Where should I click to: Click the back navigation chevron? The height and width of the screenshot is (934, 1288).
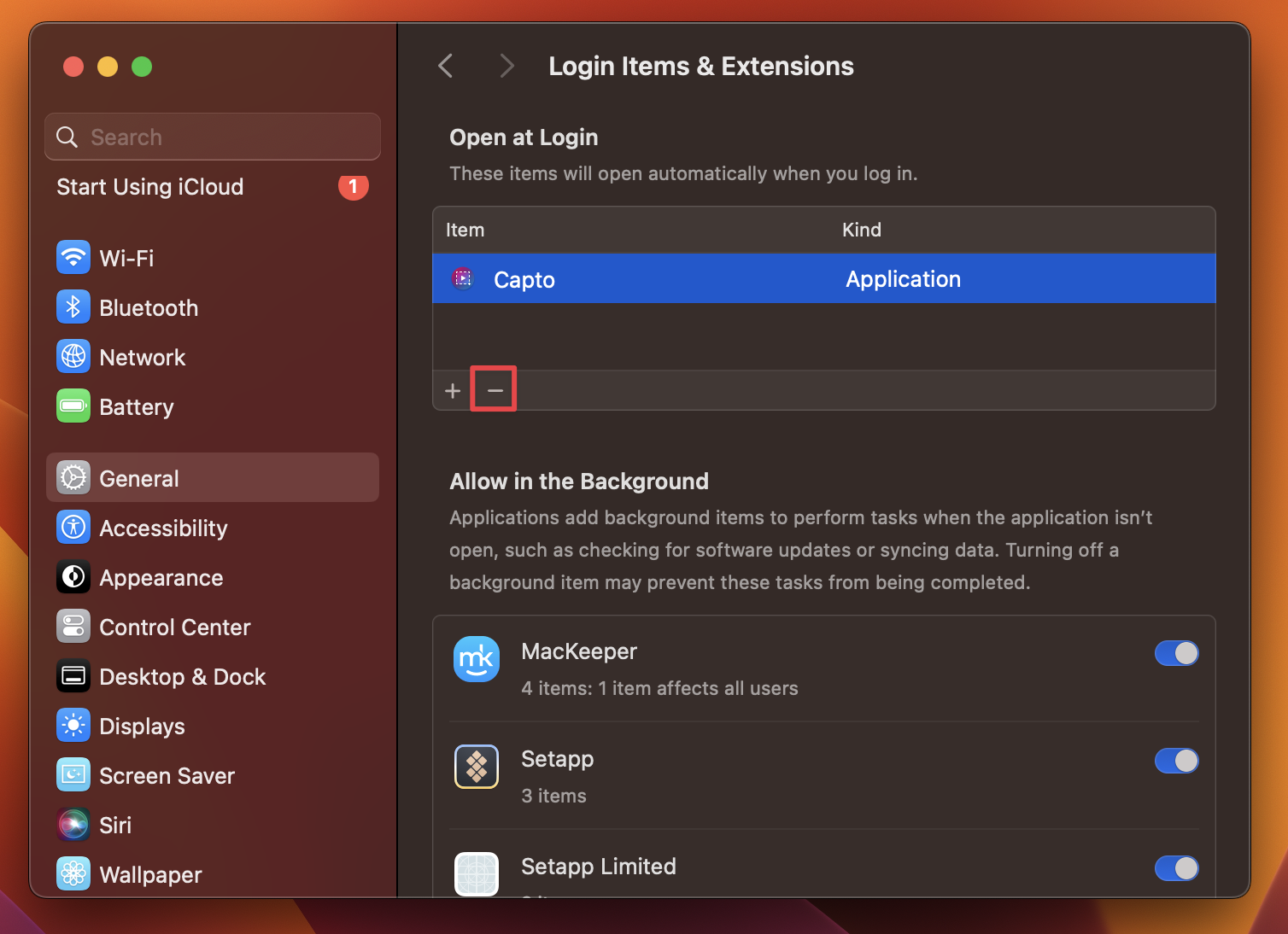click(x=445, y=66)
